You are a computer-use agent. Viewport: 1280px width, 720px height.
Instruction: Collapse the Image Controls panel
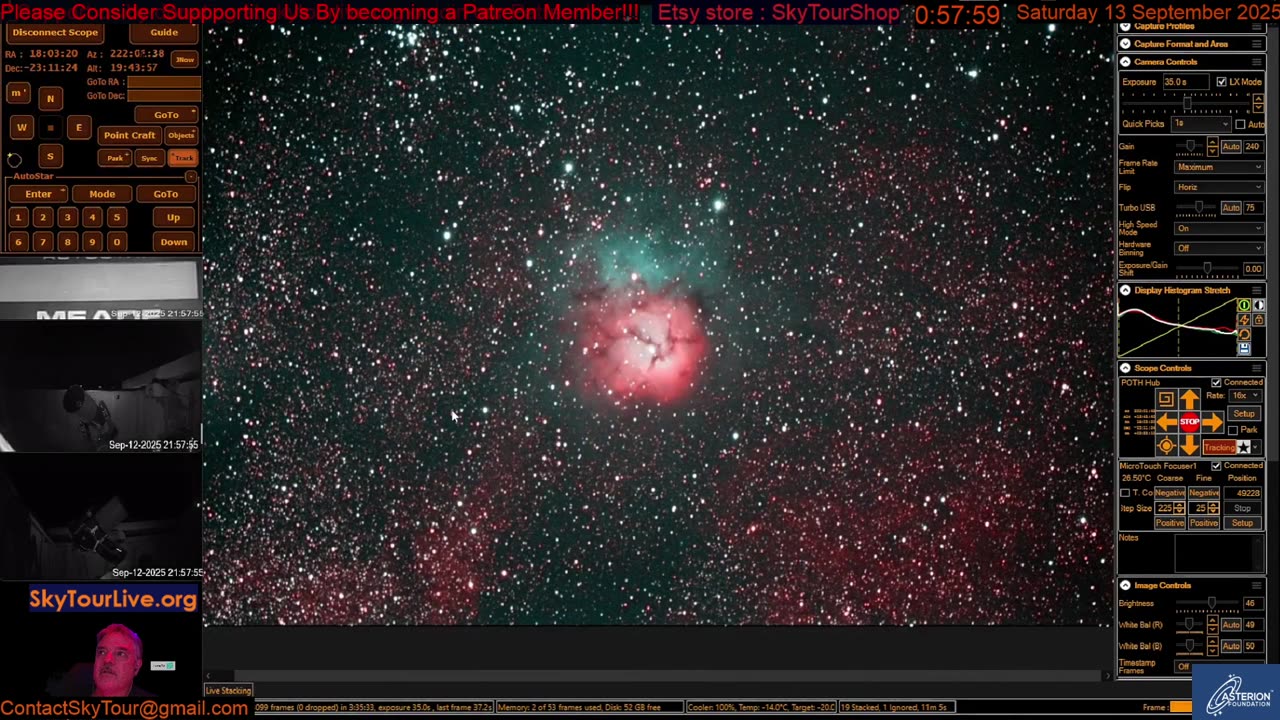point(1125,585)
